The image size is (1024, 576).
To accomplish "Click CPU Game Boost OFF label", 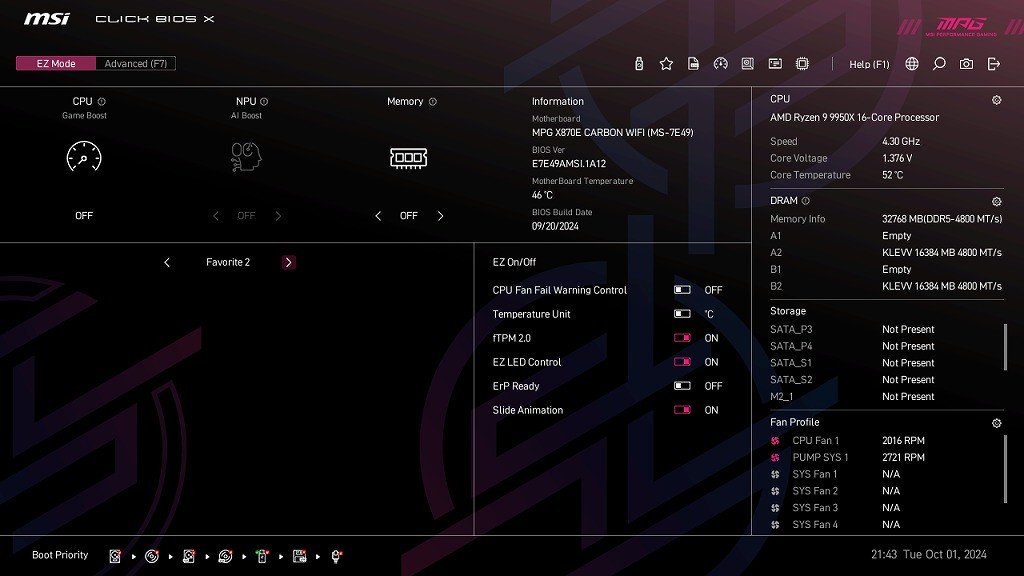I will (x=84, y=216).
